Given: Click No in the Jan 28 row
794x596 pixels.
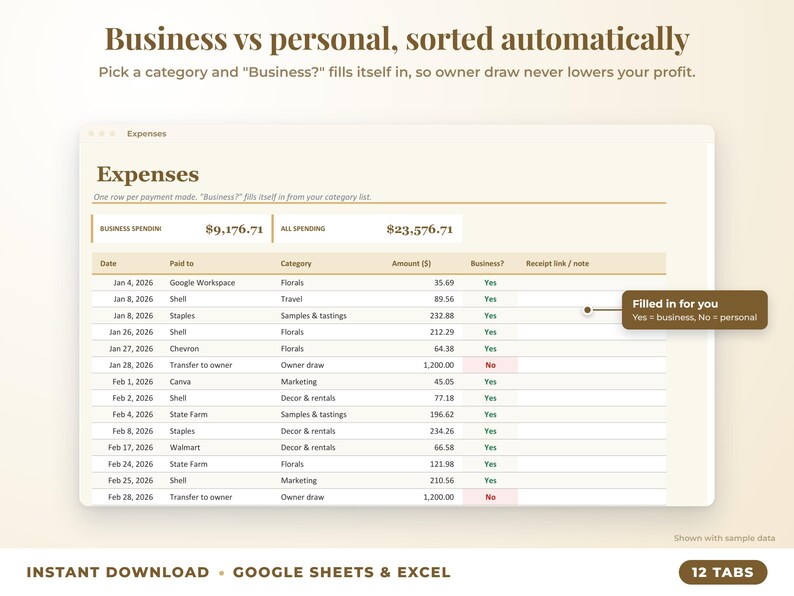Looking at the screenshot, I should [490, 365].
